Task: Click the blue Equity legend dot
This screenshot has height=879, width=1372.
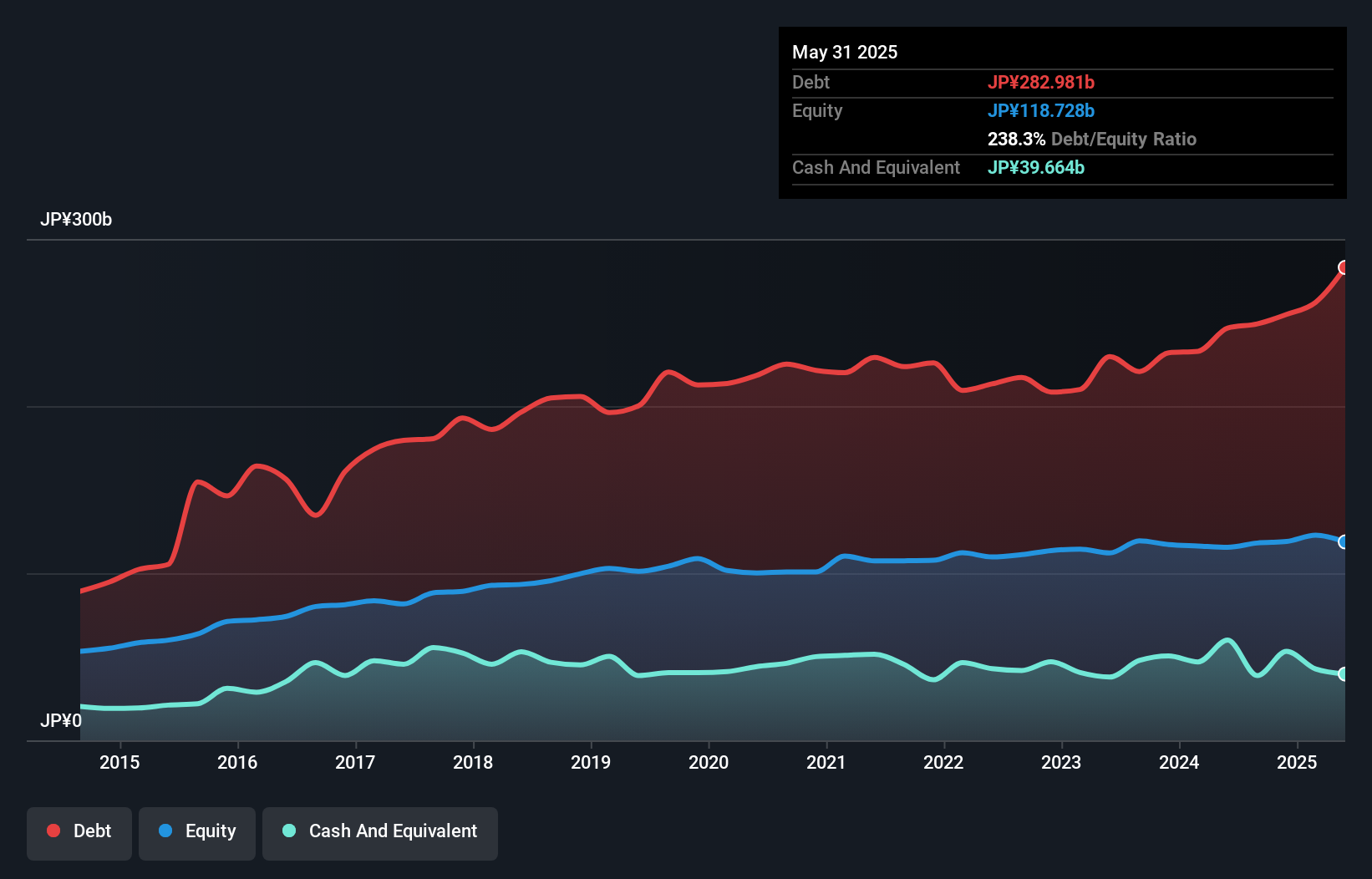Action: coord(165,831)
